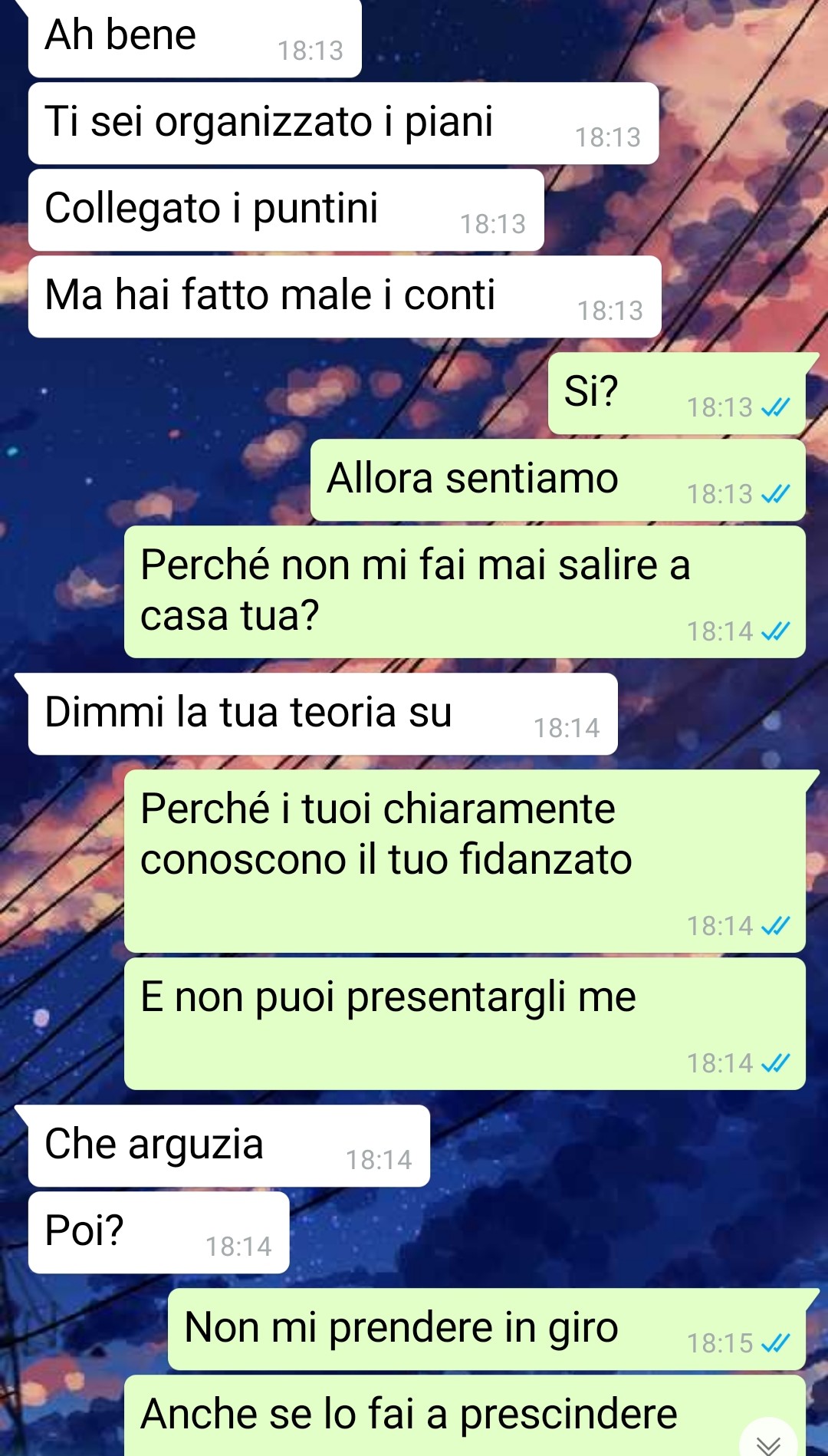Select the 'Poi?' received message
The image size is (828, 1456).
point(159,1233)
